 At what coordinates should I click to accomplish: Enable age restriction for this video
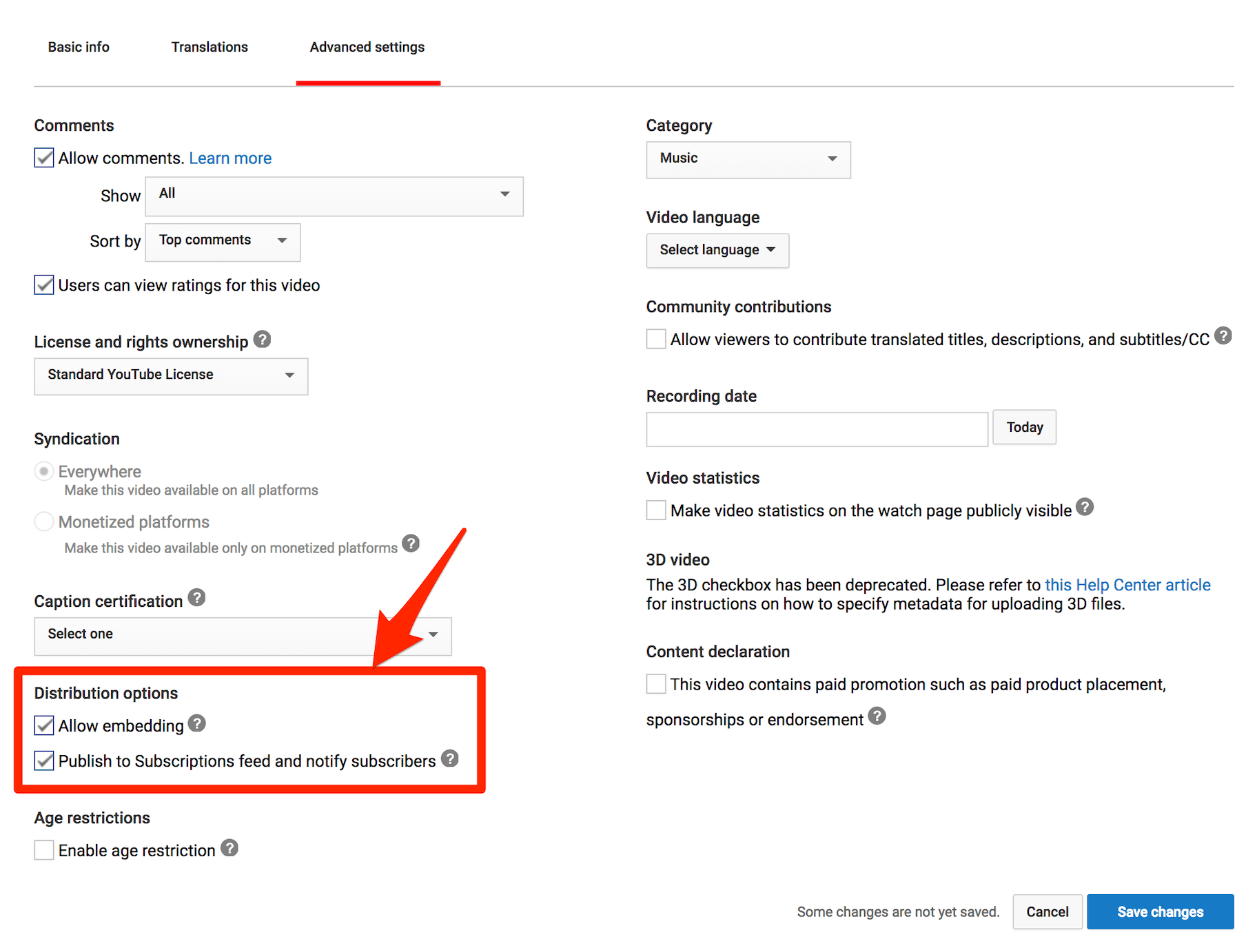[43, 849]
